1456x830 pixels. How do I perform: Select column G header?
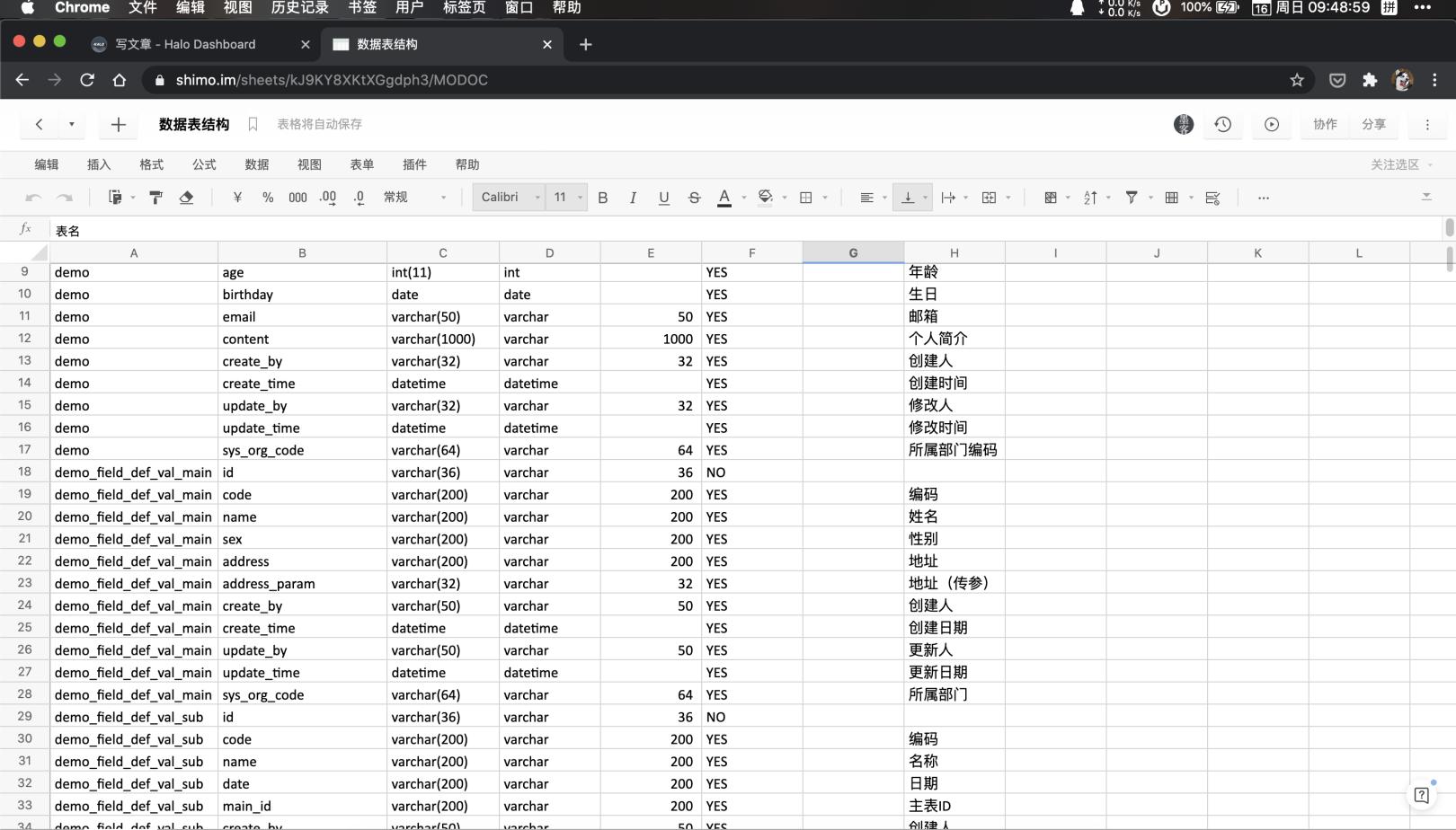coord(853,253)
